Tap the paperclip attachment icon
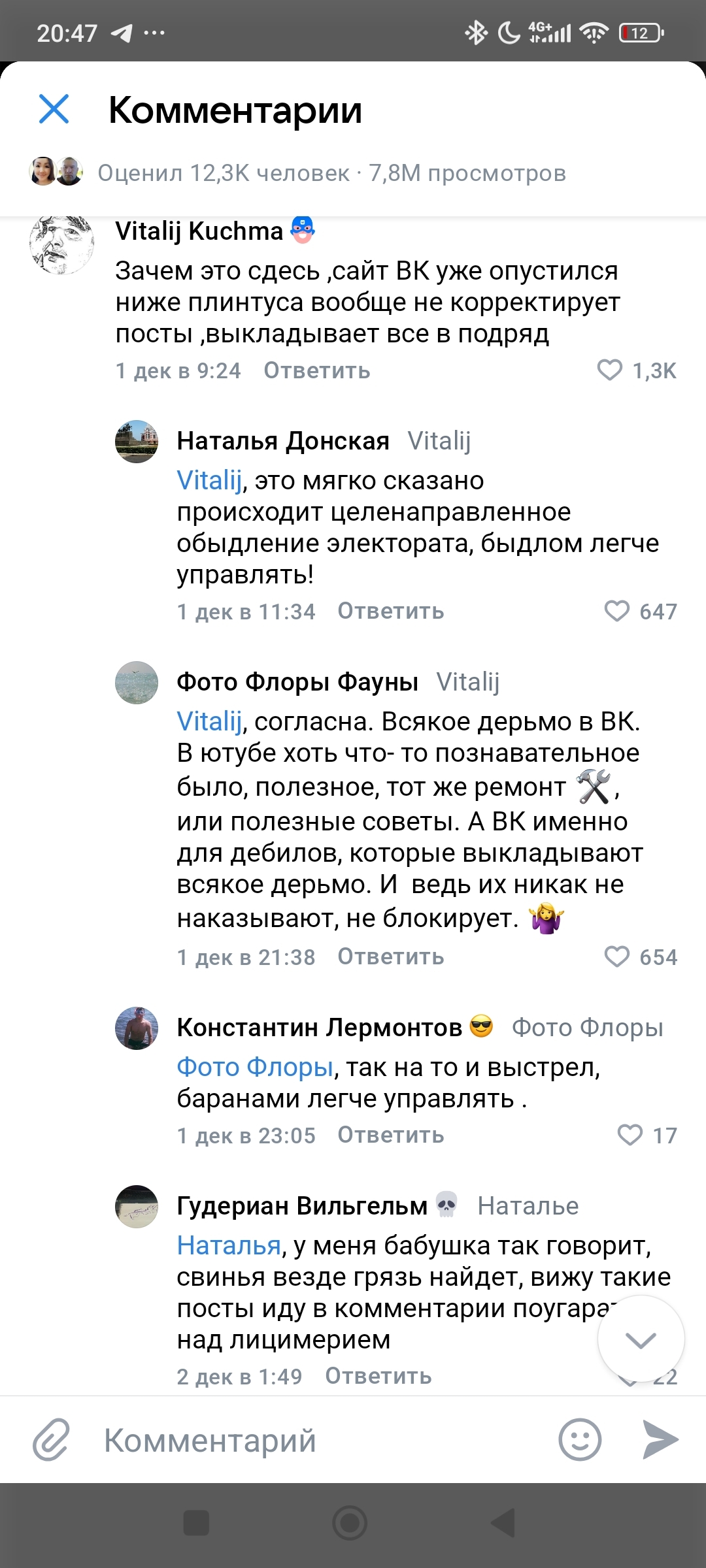Image resolution: width=706 pixels, height=1568 pixels. 51,1439
